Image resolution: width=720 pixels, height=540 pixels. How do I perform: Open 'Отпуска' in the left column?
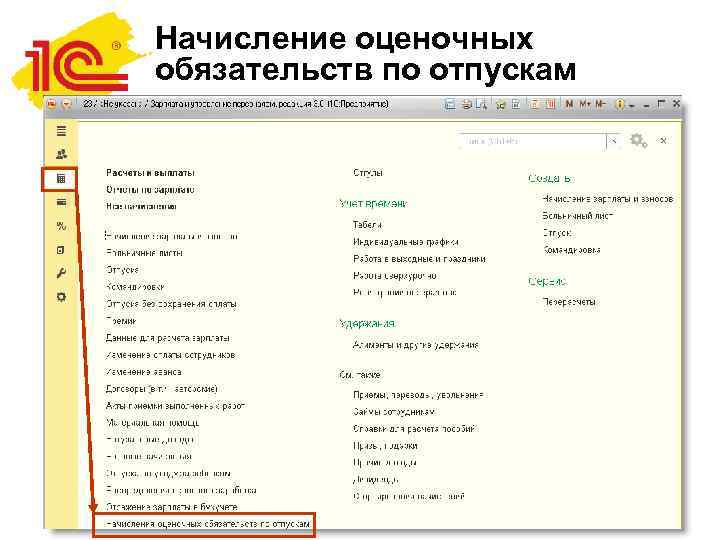[x=122, y=270]
